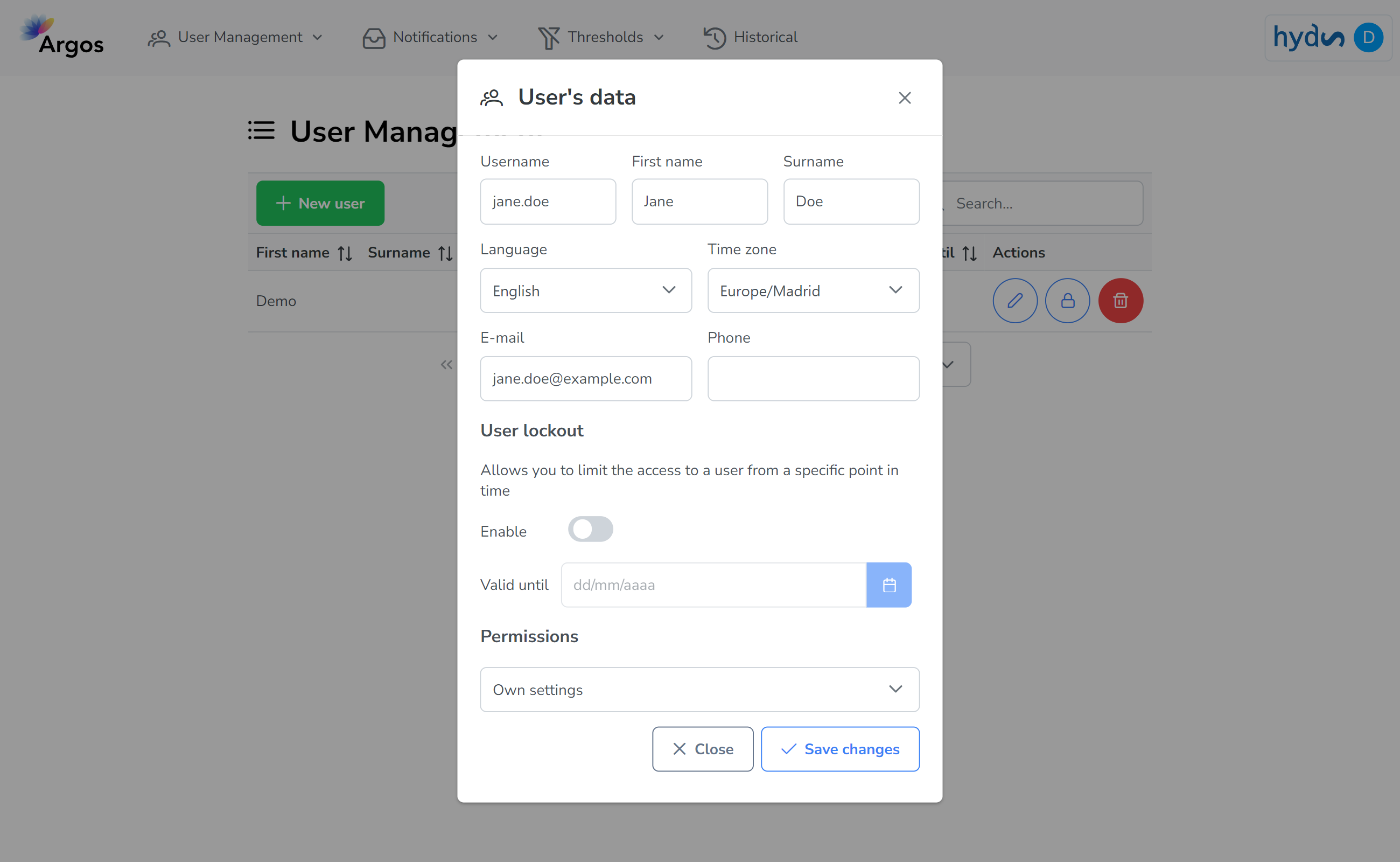This screenshot has height=862, width=1400.
Task: Click the Close button
Action: [x=702, y=749]
